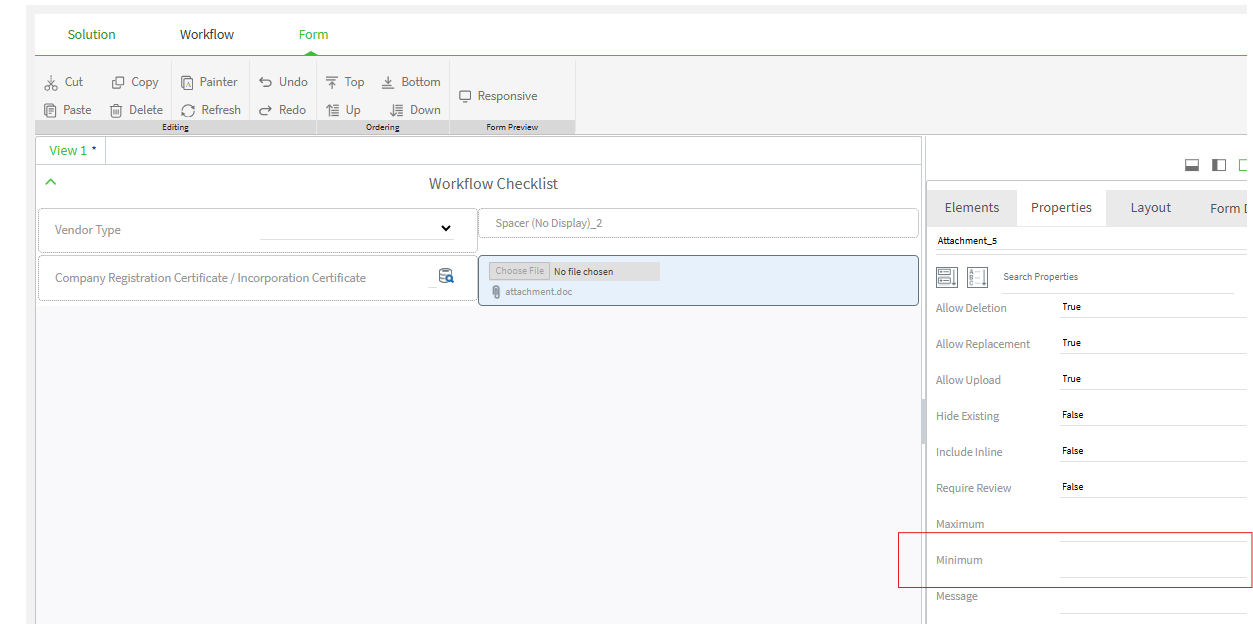Select the Spacer (No Display)_2 element
This screenshot has width=1253, height=624.
[698, 223]
